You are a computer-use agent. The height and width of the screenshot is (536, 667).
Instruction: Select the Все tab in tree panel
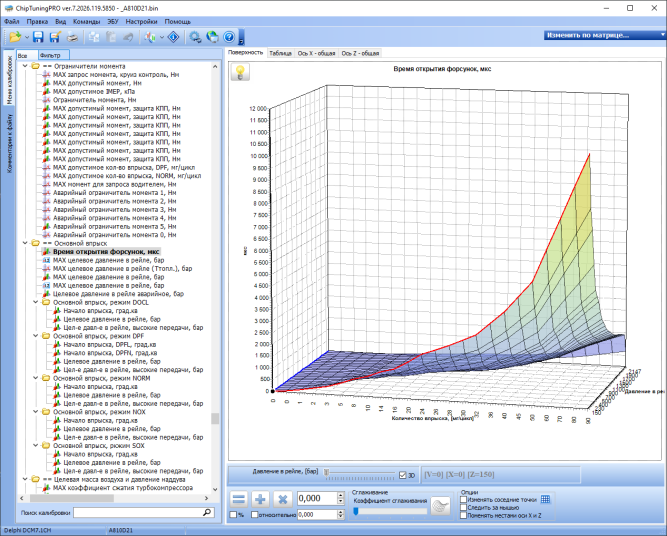(x=26, y=55)
